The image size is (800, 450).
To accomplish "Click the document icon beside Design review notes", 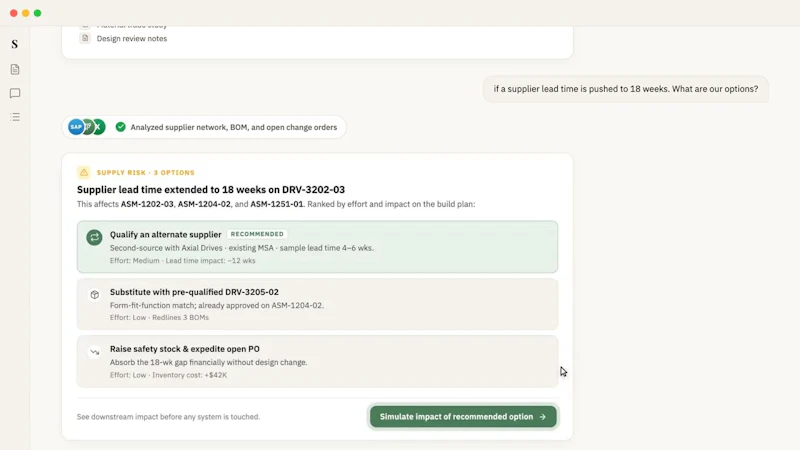I will (x=85, y=38).
